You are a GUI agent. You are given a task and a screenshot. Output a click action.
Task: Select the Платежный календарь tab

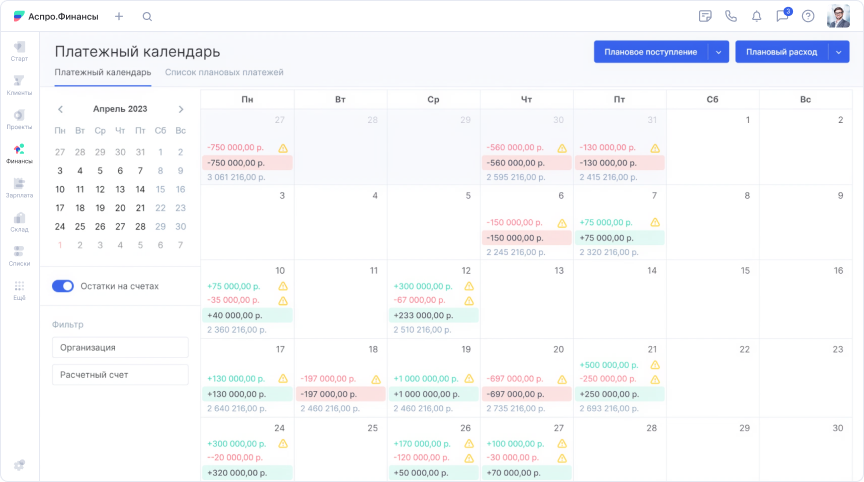103,72
